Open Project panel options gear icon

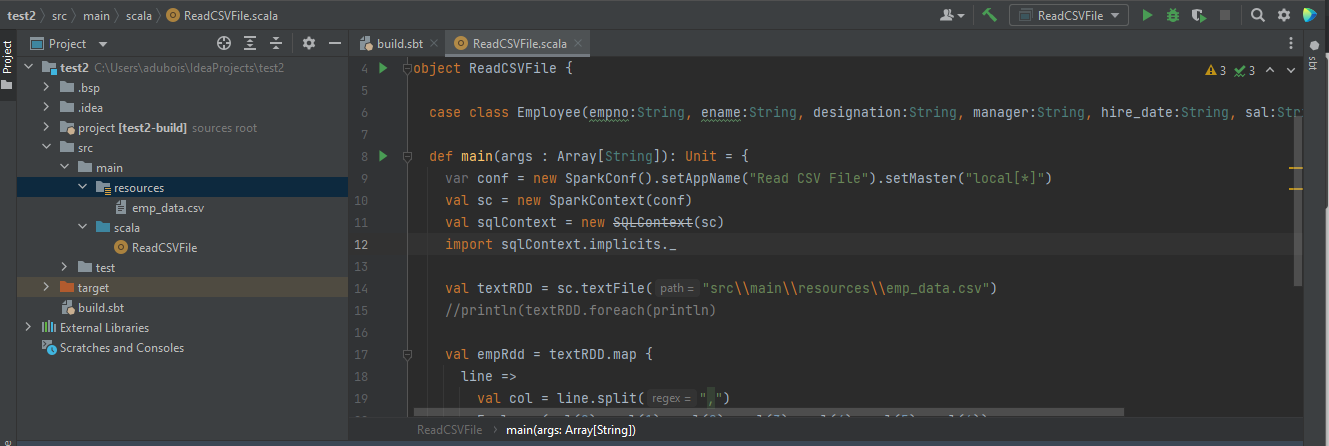(309, 43)
